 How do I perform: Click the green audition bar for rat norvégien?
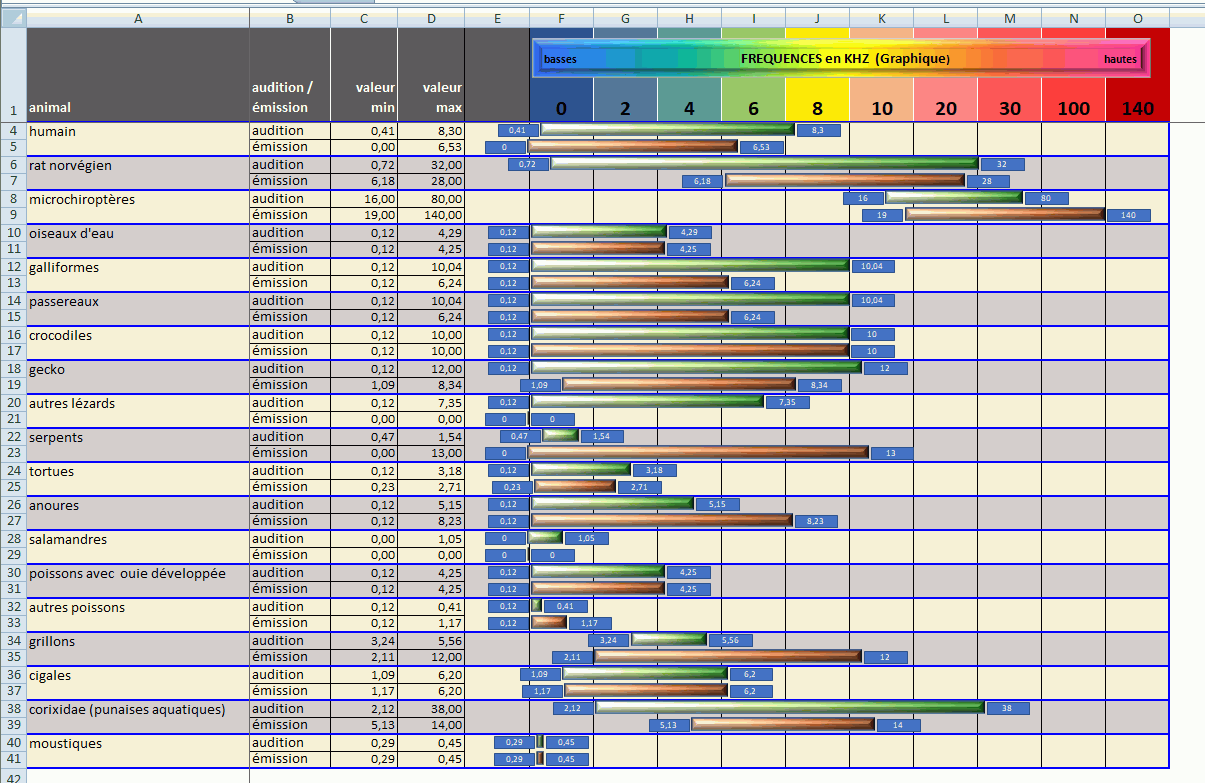765,163
